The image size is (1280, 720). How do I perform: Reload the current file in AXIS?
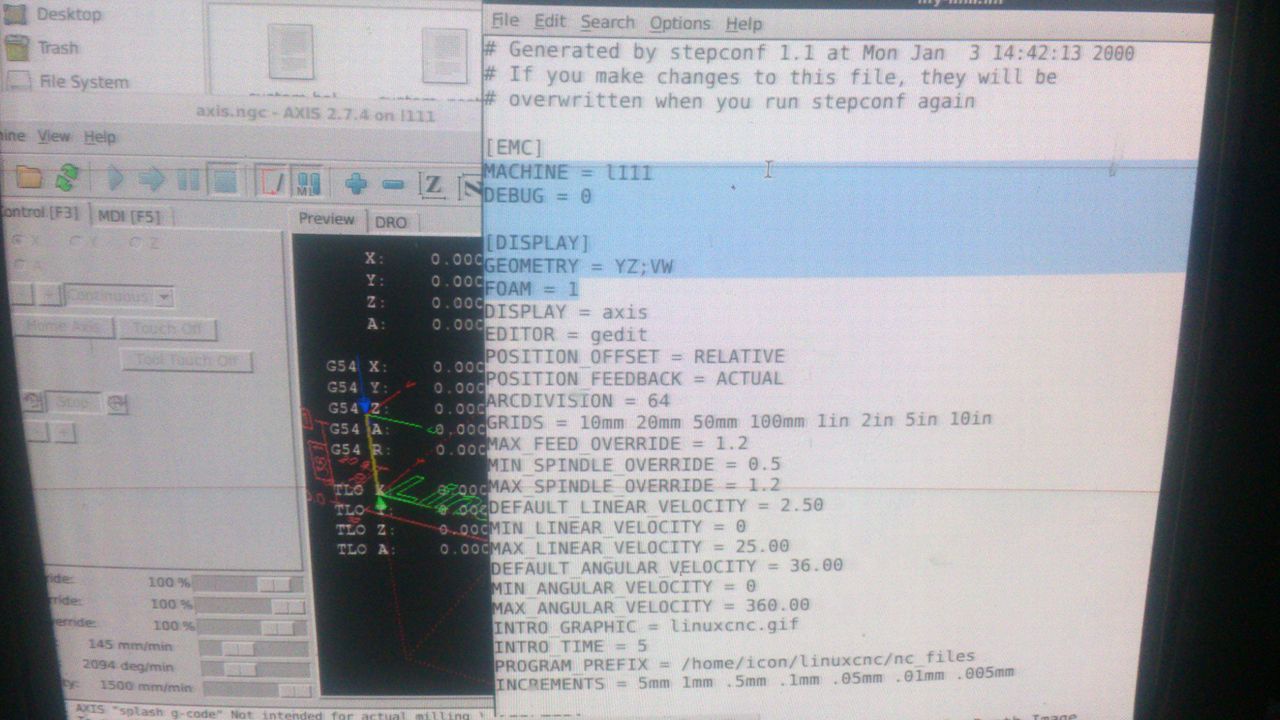pos(67,179)
